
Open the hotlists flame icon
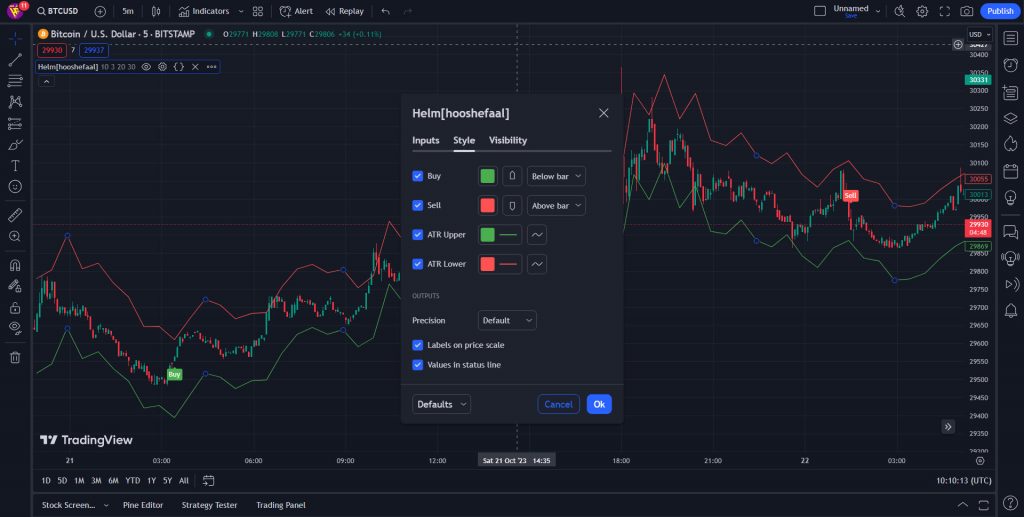(x=1010, y=144)
